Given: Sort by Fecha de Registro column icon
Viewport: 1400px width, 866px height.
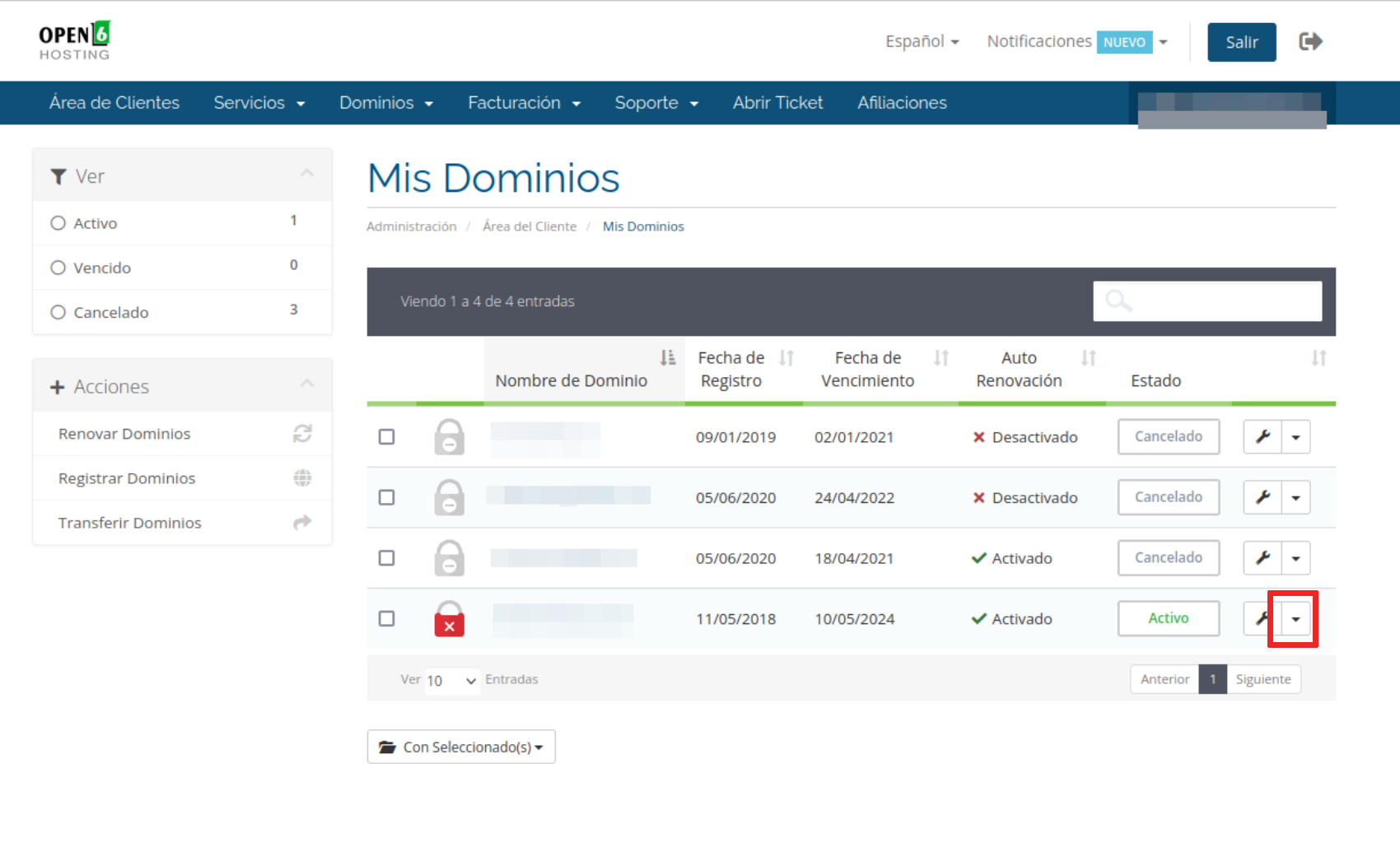Looking at the screenshot, I should click(786, 358).
